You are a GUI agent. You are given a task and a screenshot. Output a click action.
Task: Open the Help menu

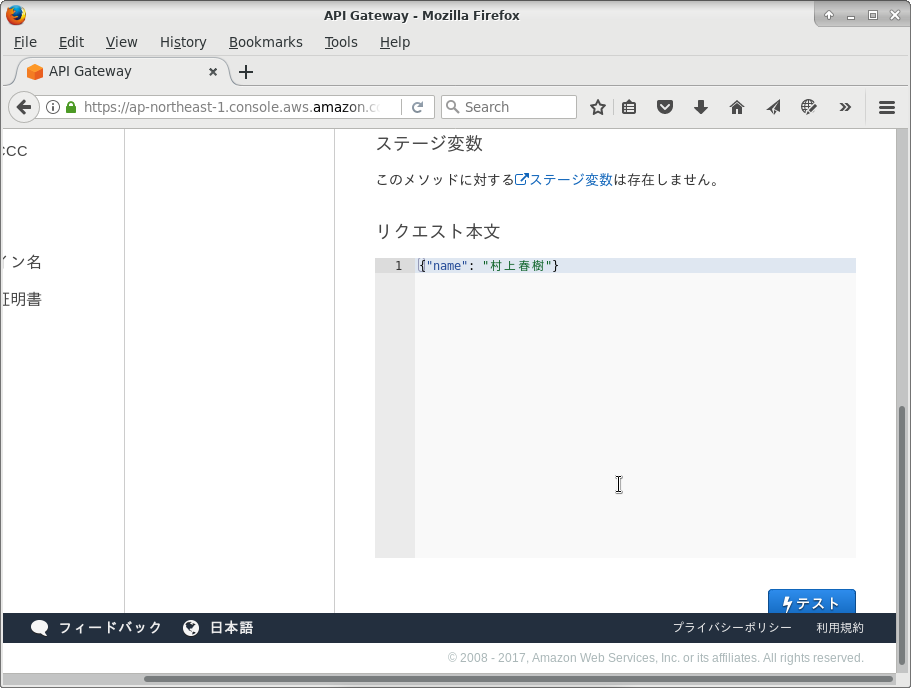395,42
